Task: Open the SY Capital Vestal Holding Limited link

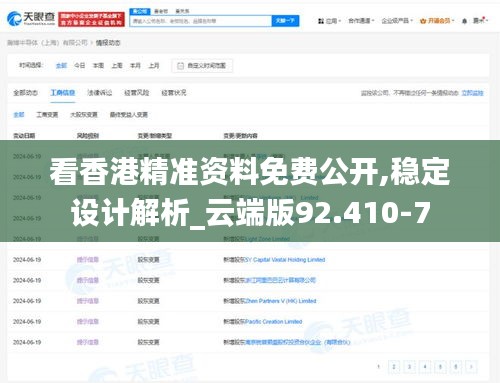Action: (285, 260)
